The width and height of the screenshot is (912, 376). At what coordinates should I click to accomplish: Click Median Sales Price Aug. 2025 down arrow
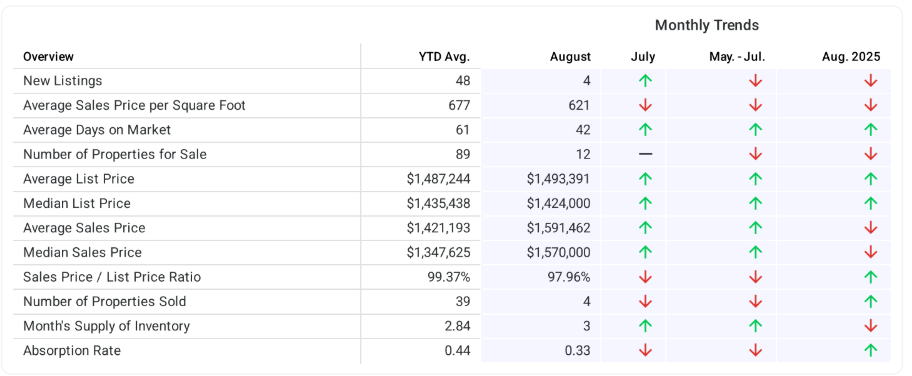(870, 252)
